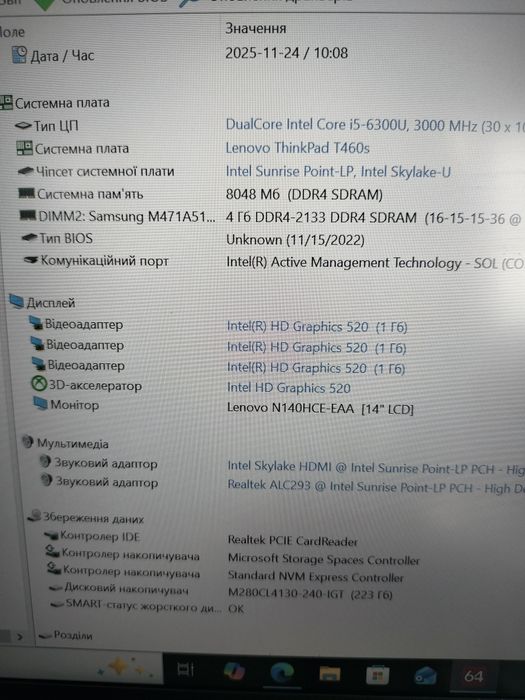The height and width of the screenshot is (700, 525).
Task: Click the controller icon in Microsoft Storage Spaces row
Action: 53,553
